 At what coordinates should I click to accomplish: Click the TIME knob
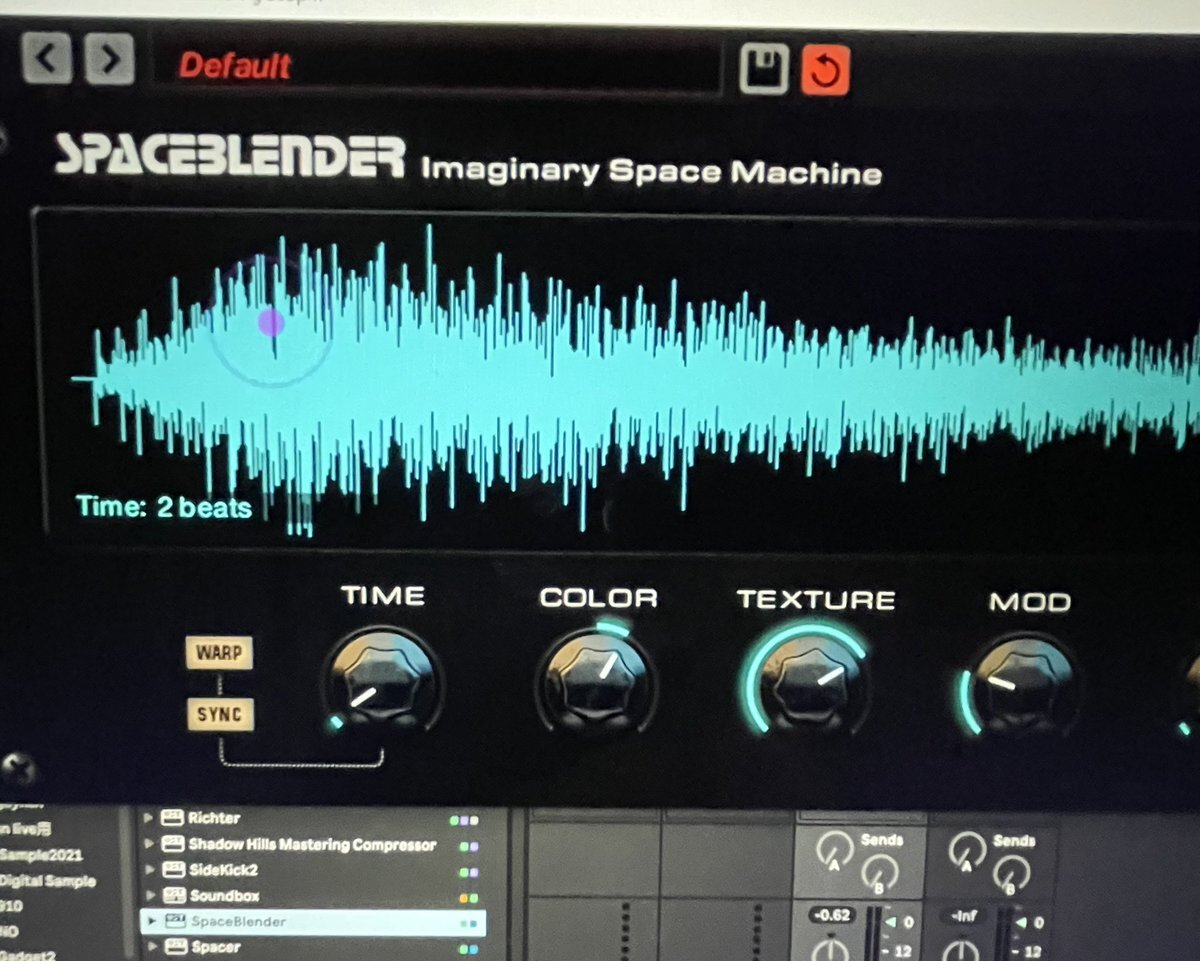pos(382,682)
